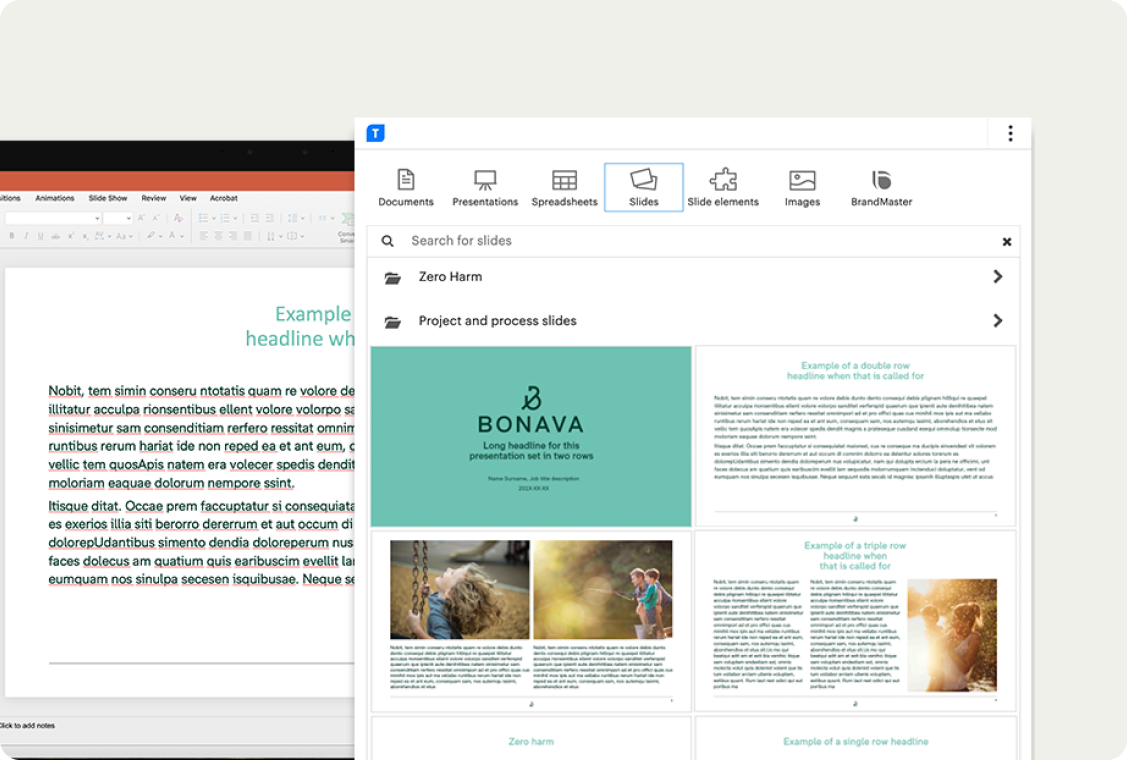The image size is (1127, 760).
Task: Open the Review ribbon tab
Action: coord(153,198)
